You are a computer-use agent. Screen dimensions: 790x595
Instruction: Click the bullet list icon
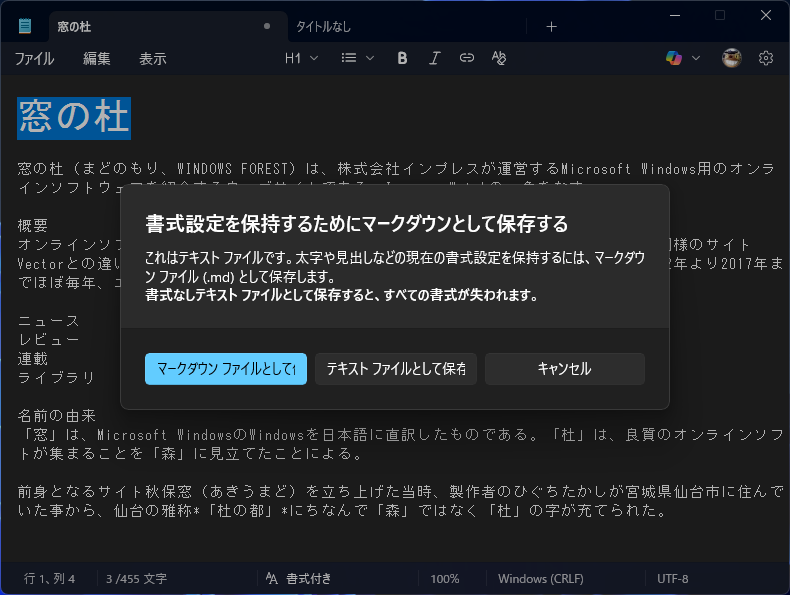(x=349, y=58)
